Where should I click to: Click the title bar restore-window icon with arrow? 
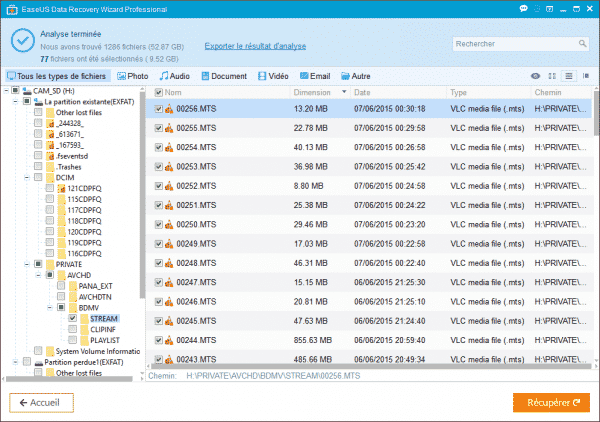[549, 8]
